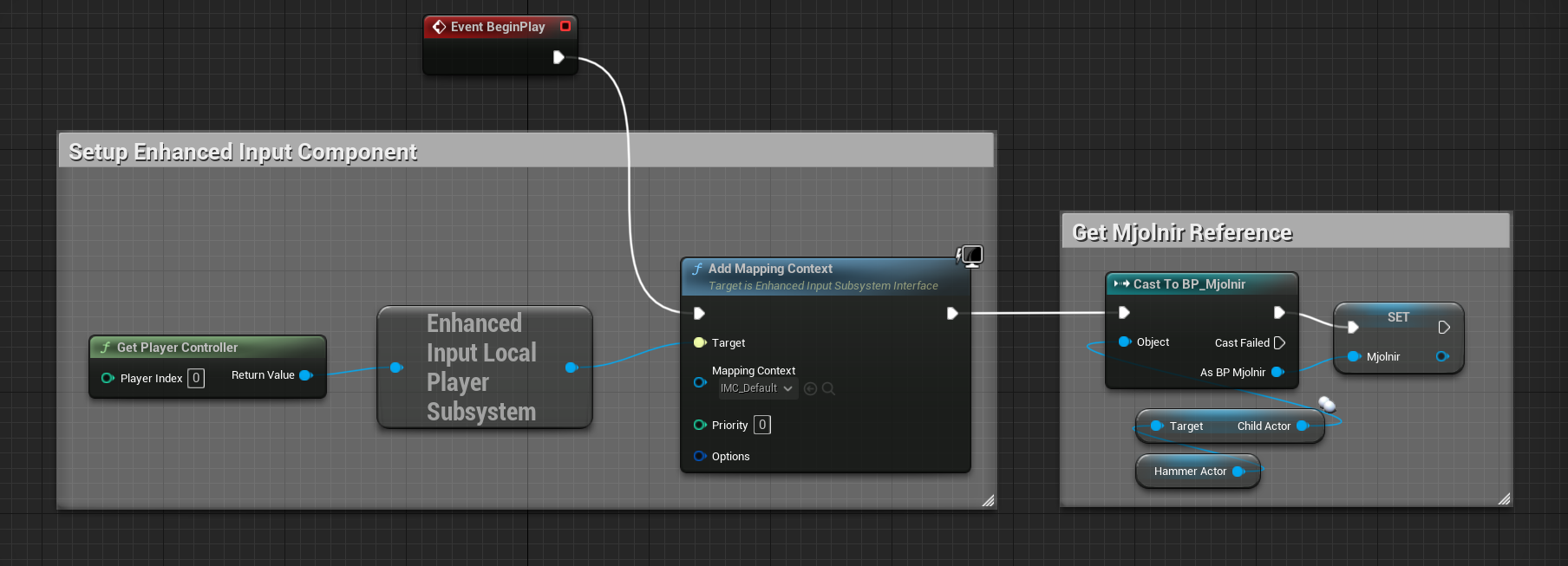Click the Player Index value field
The height and width of the screenshot is (566, 1568).
pos(196,378)
